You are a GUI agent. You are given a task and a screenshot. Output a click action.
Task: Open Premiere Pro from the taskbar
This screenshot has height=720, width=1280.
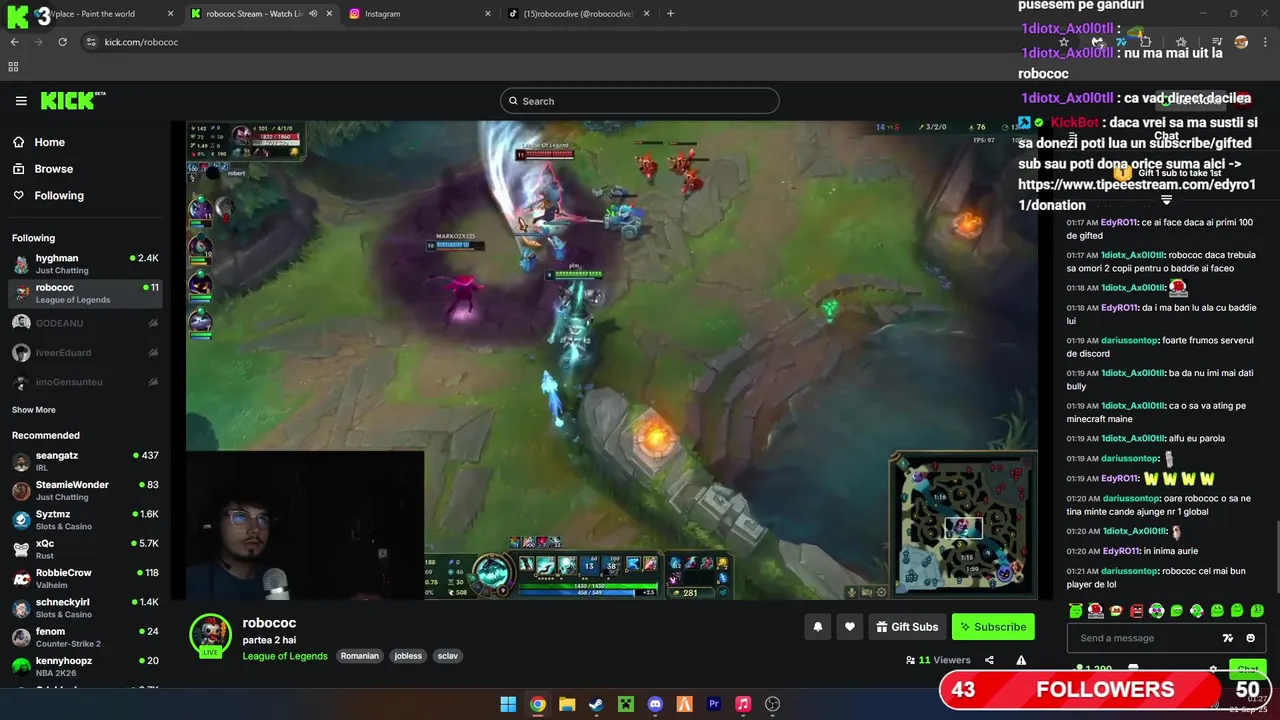[x=714, y=704]
